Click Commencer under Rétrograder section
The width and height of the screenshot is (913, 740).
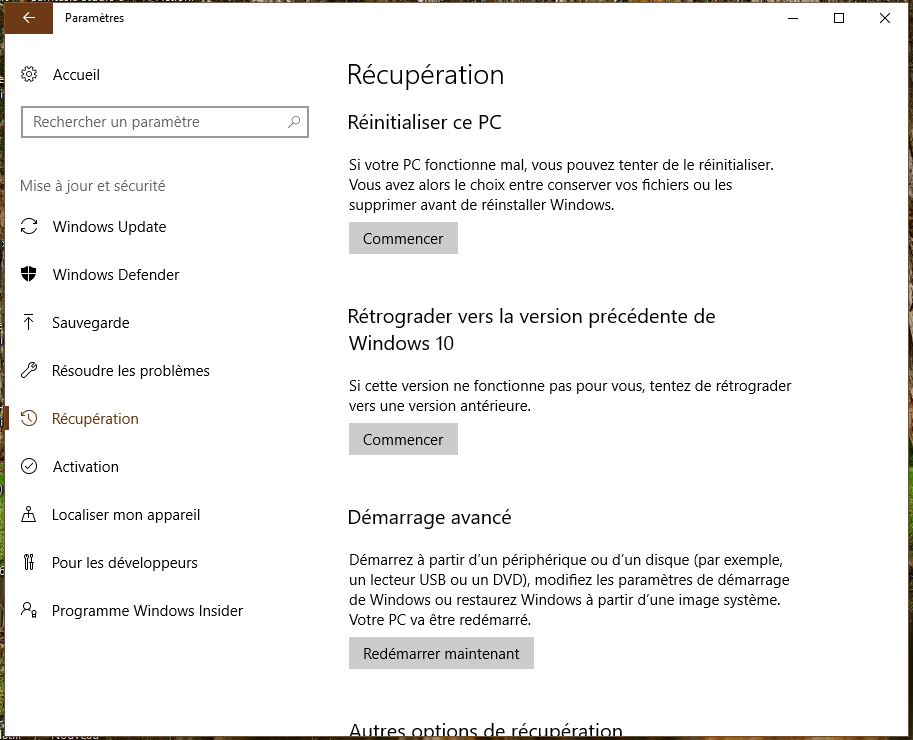pos(403,439)
